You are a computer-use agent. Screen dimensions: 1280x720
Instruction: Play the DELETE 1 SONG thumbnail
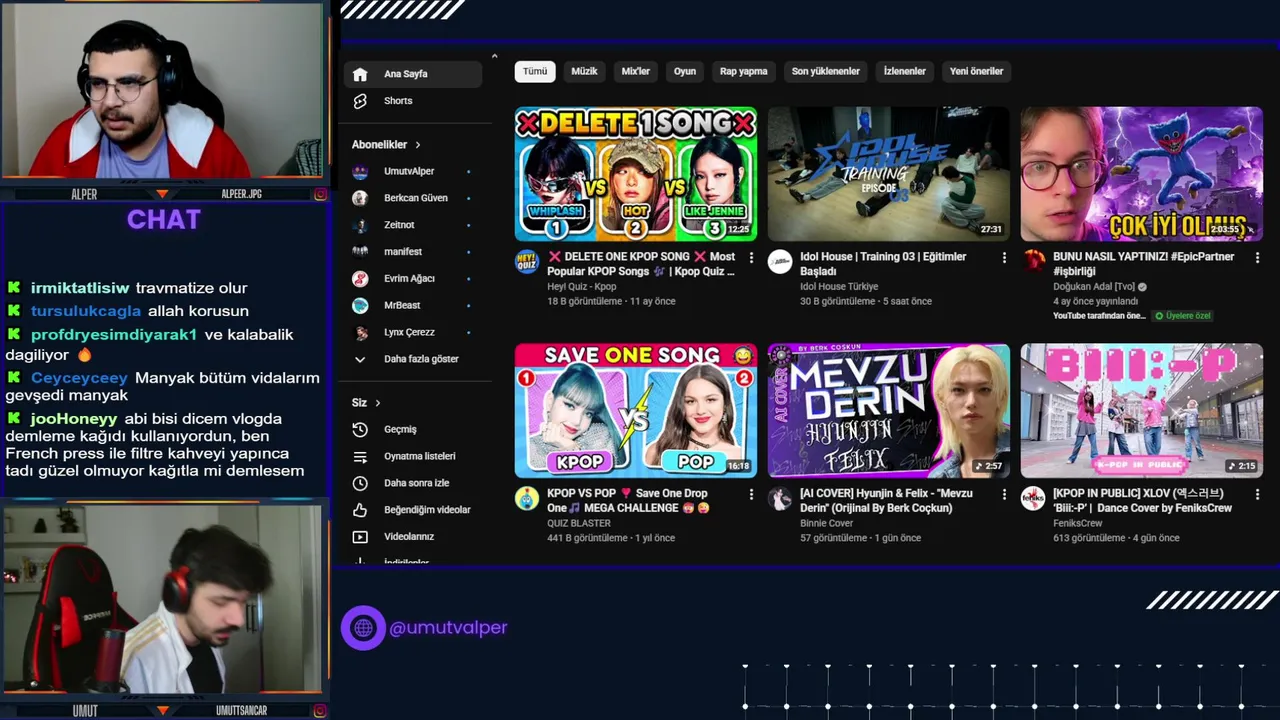pos(636,174)
